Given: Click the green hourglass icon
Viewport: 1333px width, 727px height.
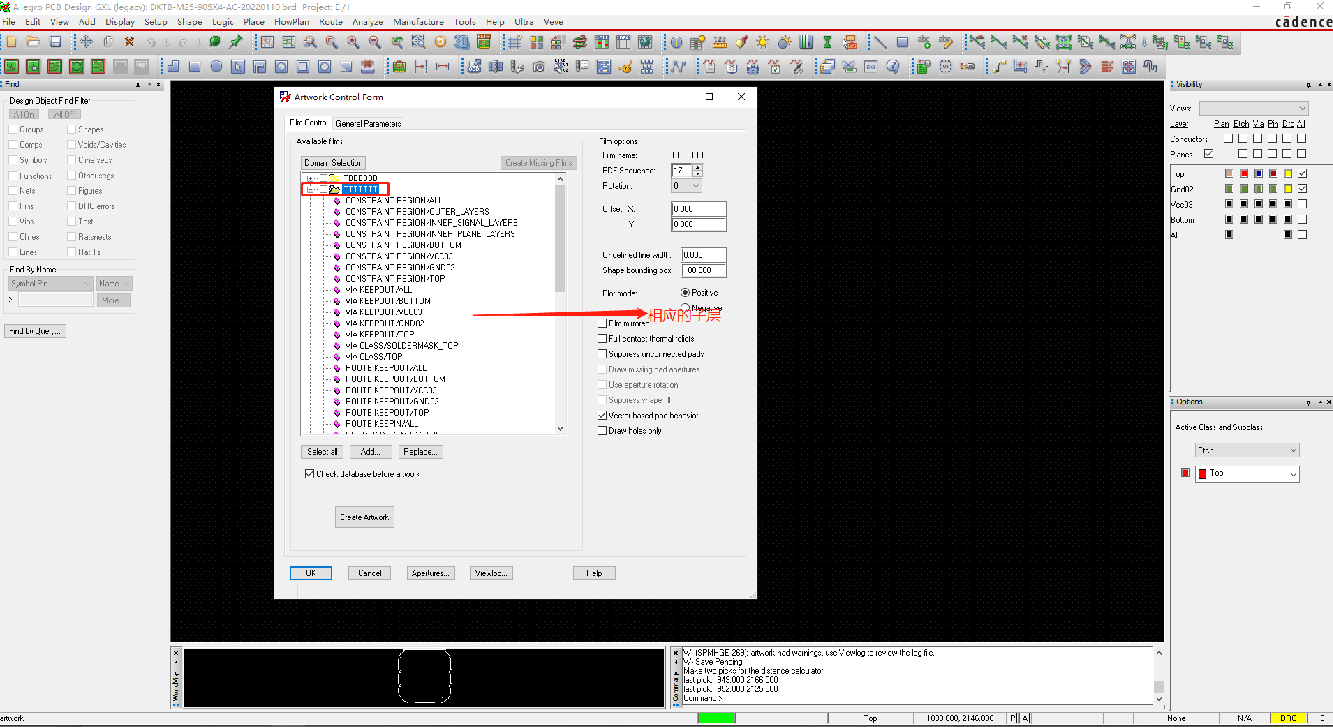Looking at the screenshot, I should [x=827, y=42].
